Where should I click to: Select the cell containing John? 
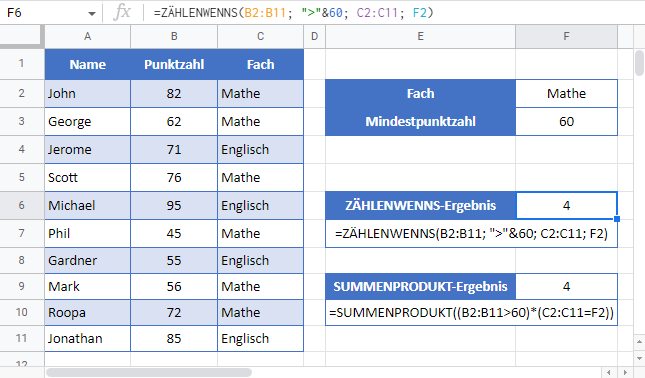tap(88, 93)
